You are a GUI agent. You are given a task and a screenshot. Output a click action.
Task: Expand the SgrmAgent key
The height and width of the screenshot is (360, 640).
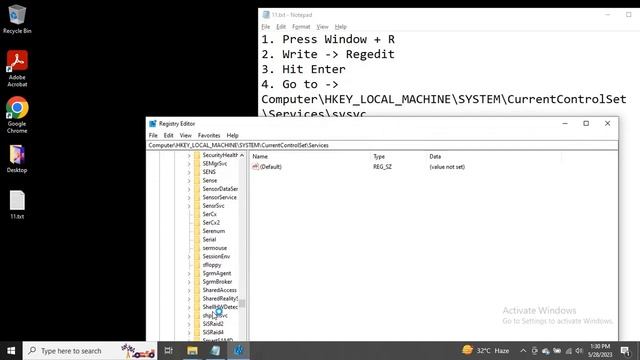point(189,273)
